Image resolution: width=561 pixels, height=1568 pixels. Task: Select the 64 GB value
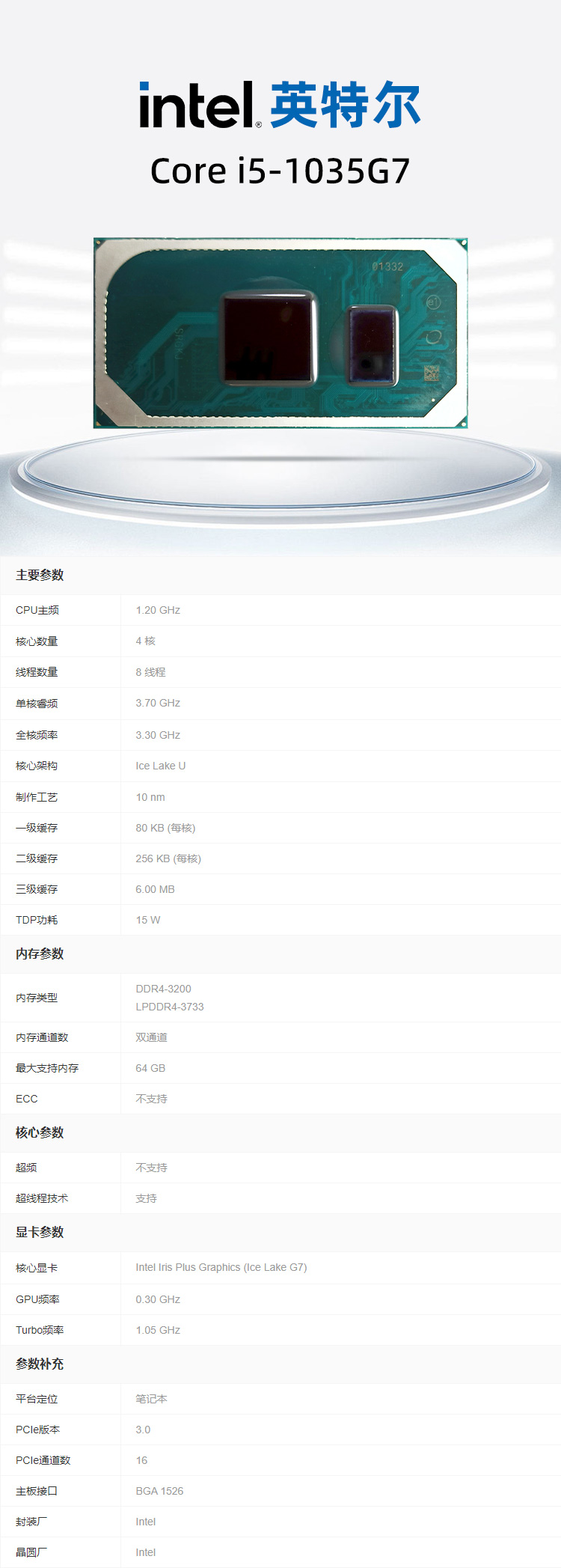150,1068
